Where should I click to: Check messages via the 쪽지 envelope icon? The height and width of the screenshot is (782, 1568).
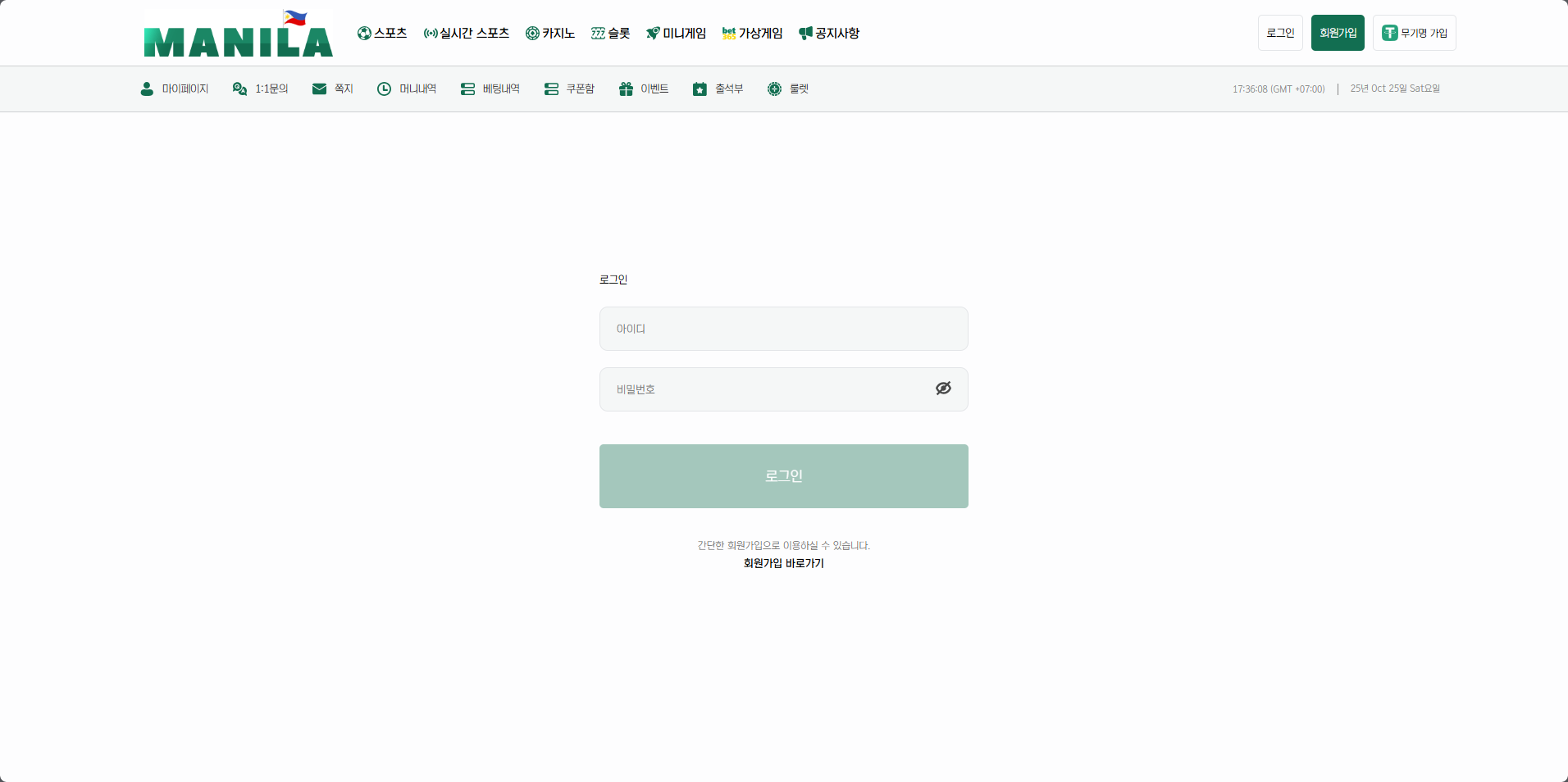pyautogui.click(x=319, y=89)
